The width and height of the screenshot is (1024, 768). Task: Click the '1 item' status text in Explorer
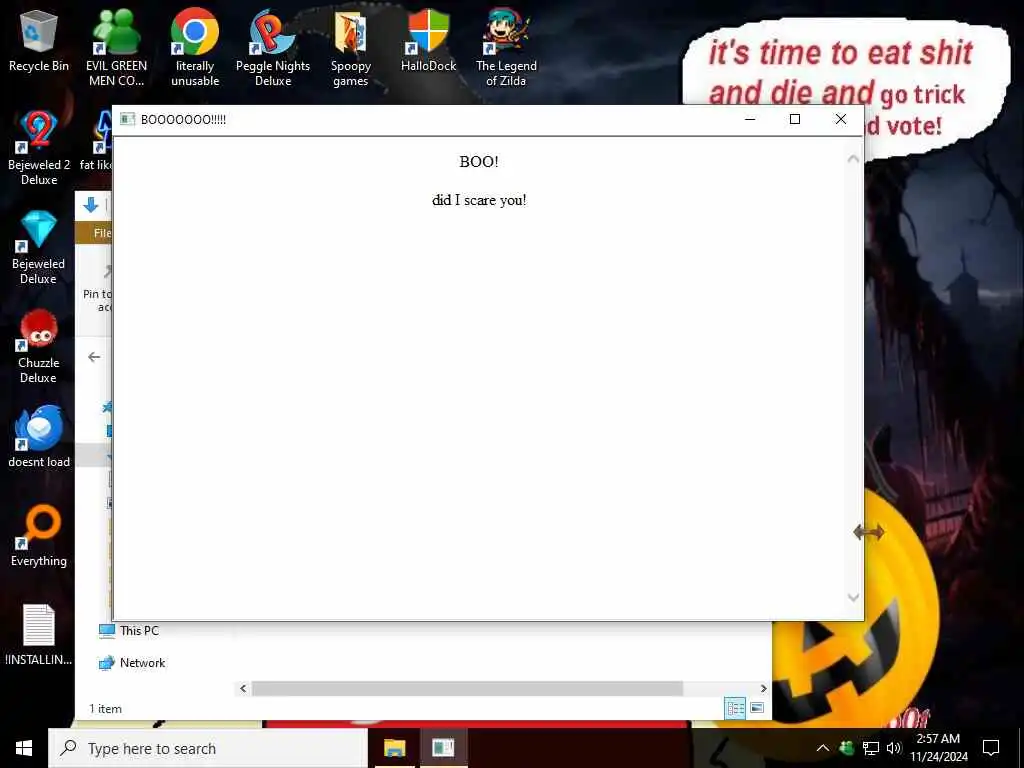coord(105,709)
